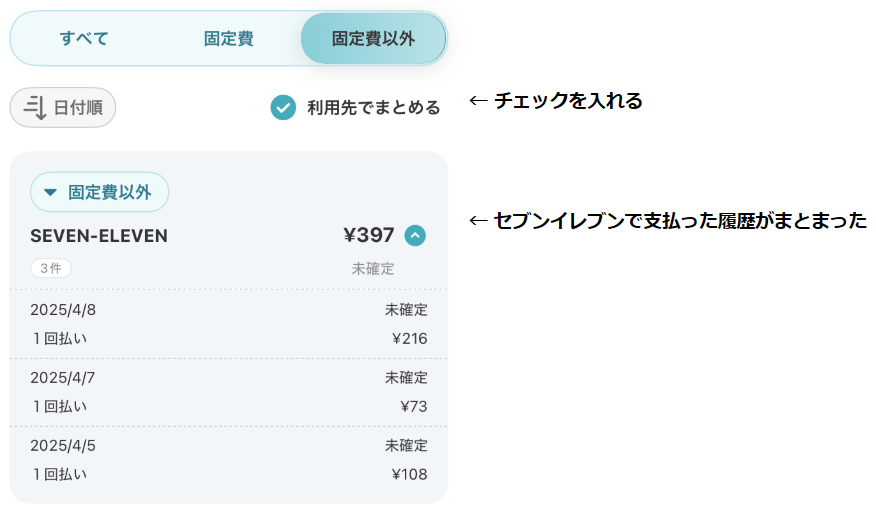The height and width of the screenshot is (512, 876).
Task: Select the 固定費以外 tab
Action: [373, 39]
